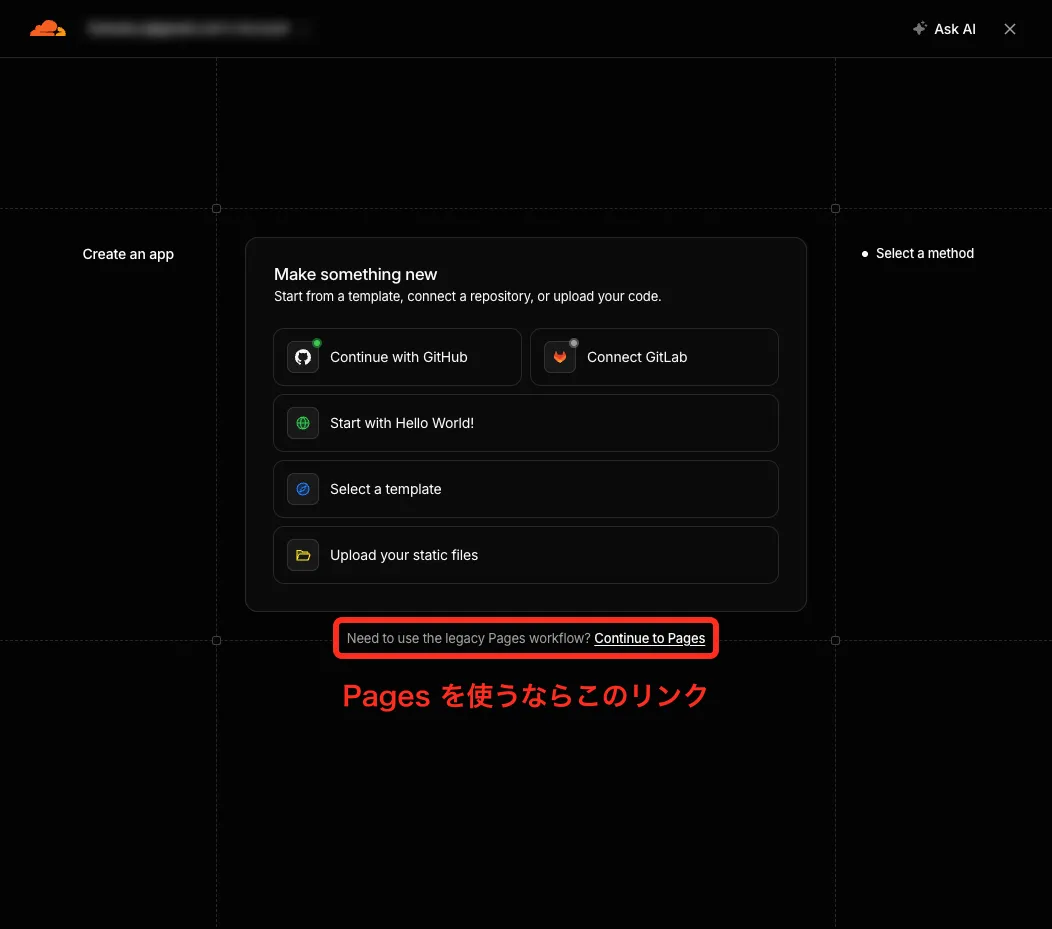Start with Hello World! option
The height and width of the screenshot is (929, 1052).
pos(526,423)
